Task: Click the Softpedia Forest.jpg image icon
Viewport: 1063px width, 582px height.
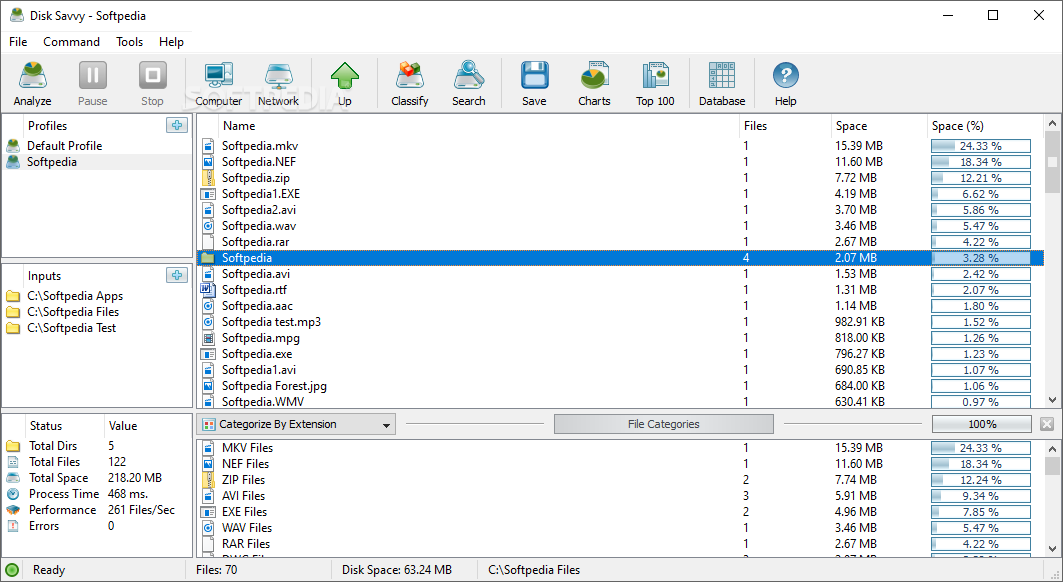Action: 208,386
